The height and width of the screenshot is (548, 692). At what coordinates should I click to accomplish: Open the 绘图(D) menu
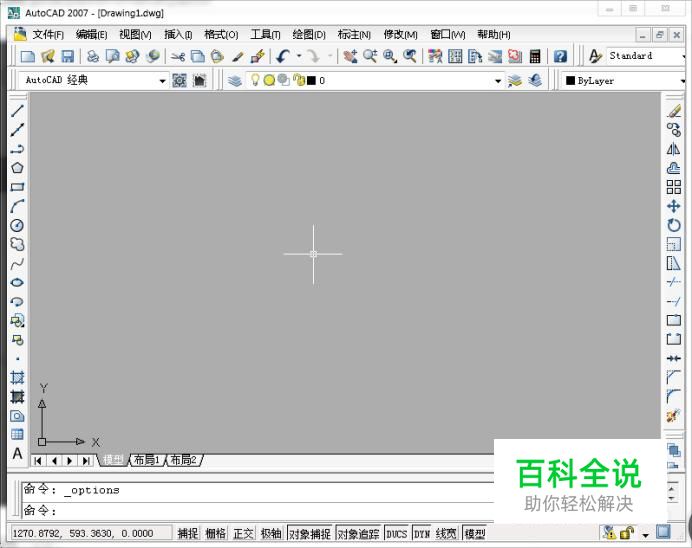309,34
